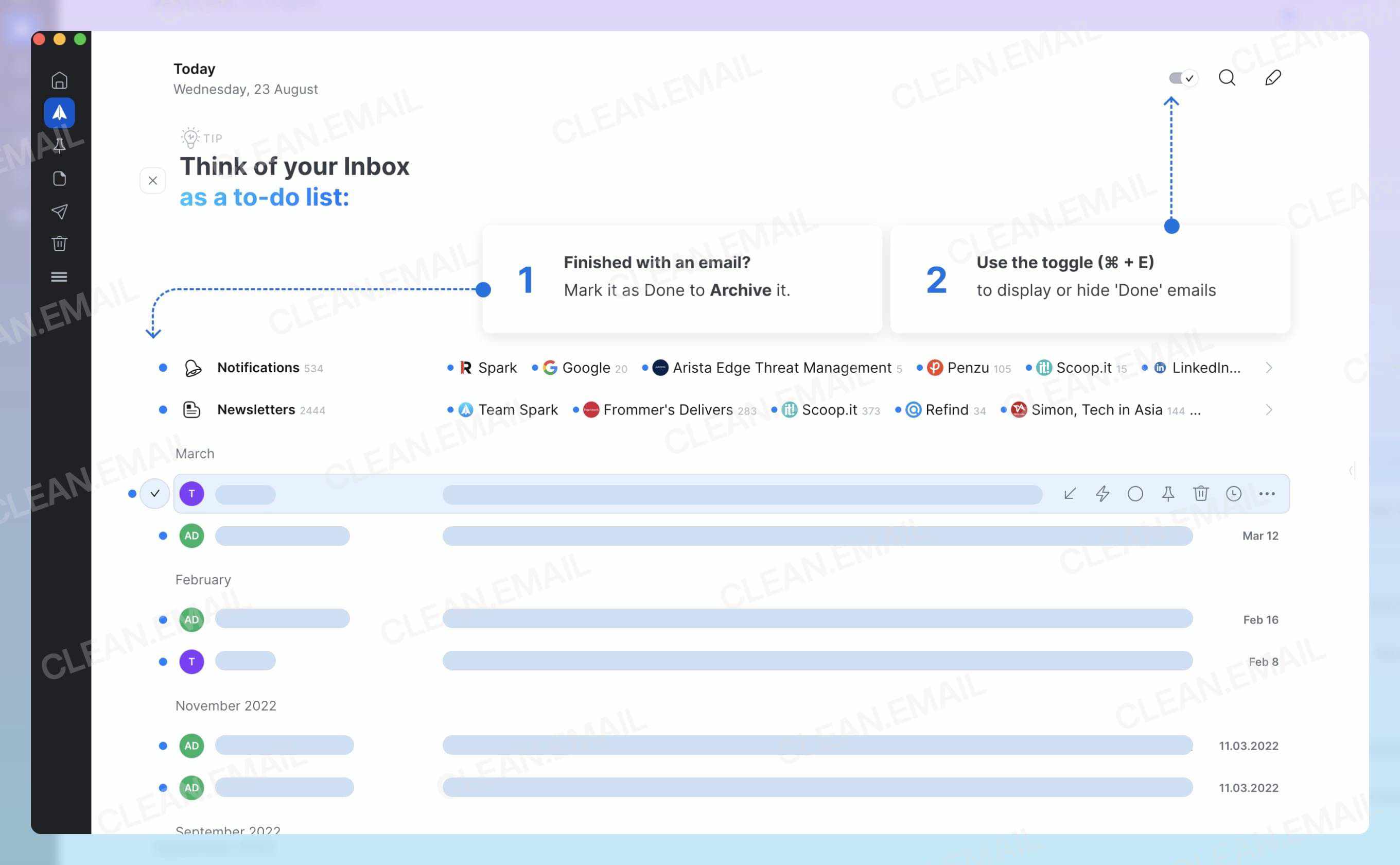Open the sidebar hamburger menu
This screenshot has height=865, width=1400.
pos(60,276)
